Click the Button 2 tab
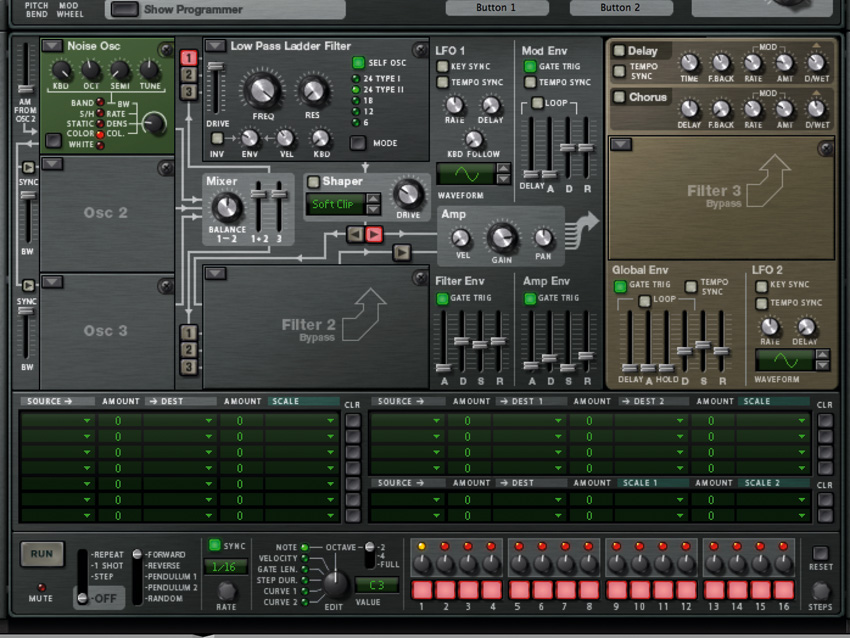Screen dimensions: 850x638 point(620,8)
